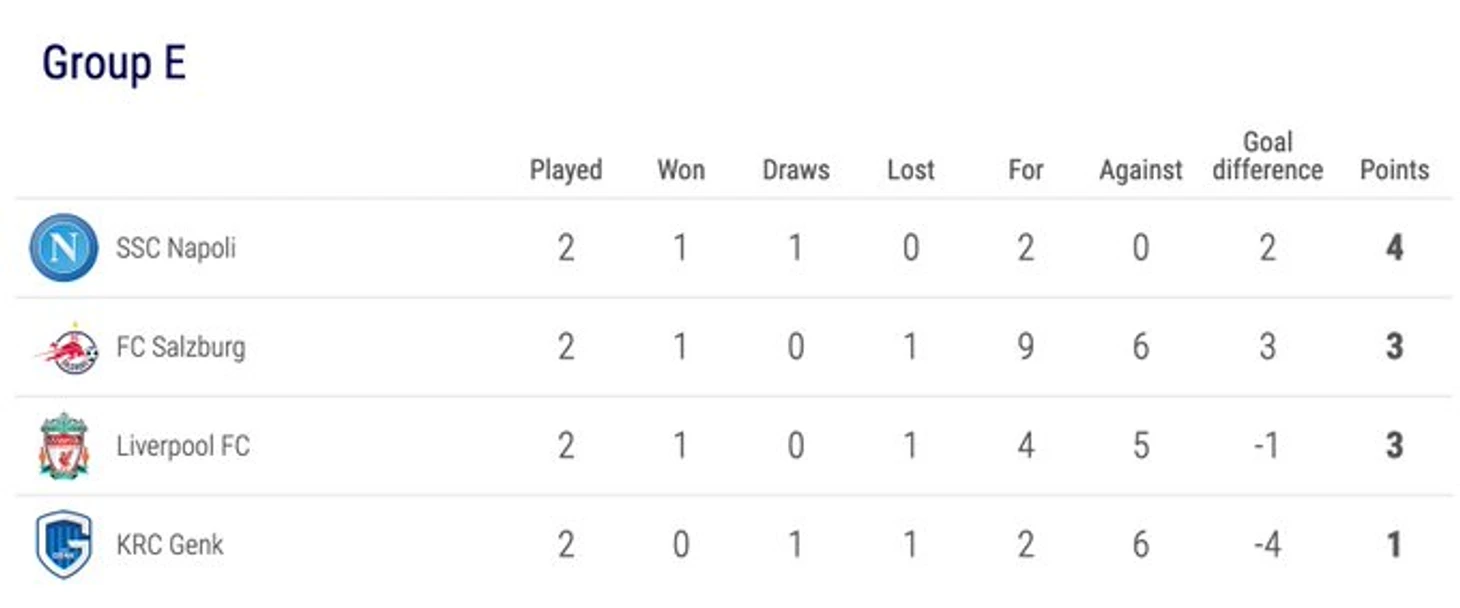1460x608 pixels.
Task: Click the SSC Napoli club crest
Action: point(64,247)
